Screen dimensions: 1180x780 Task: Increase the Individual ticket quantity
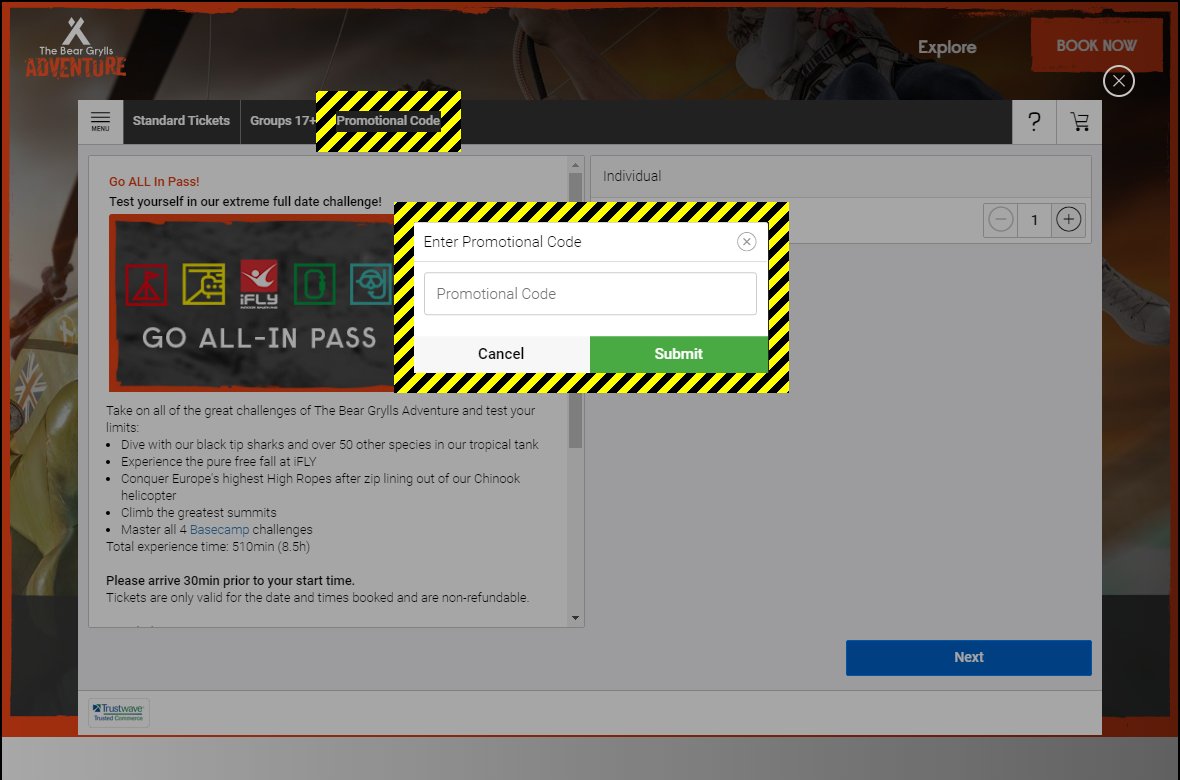coord(1069,220)
